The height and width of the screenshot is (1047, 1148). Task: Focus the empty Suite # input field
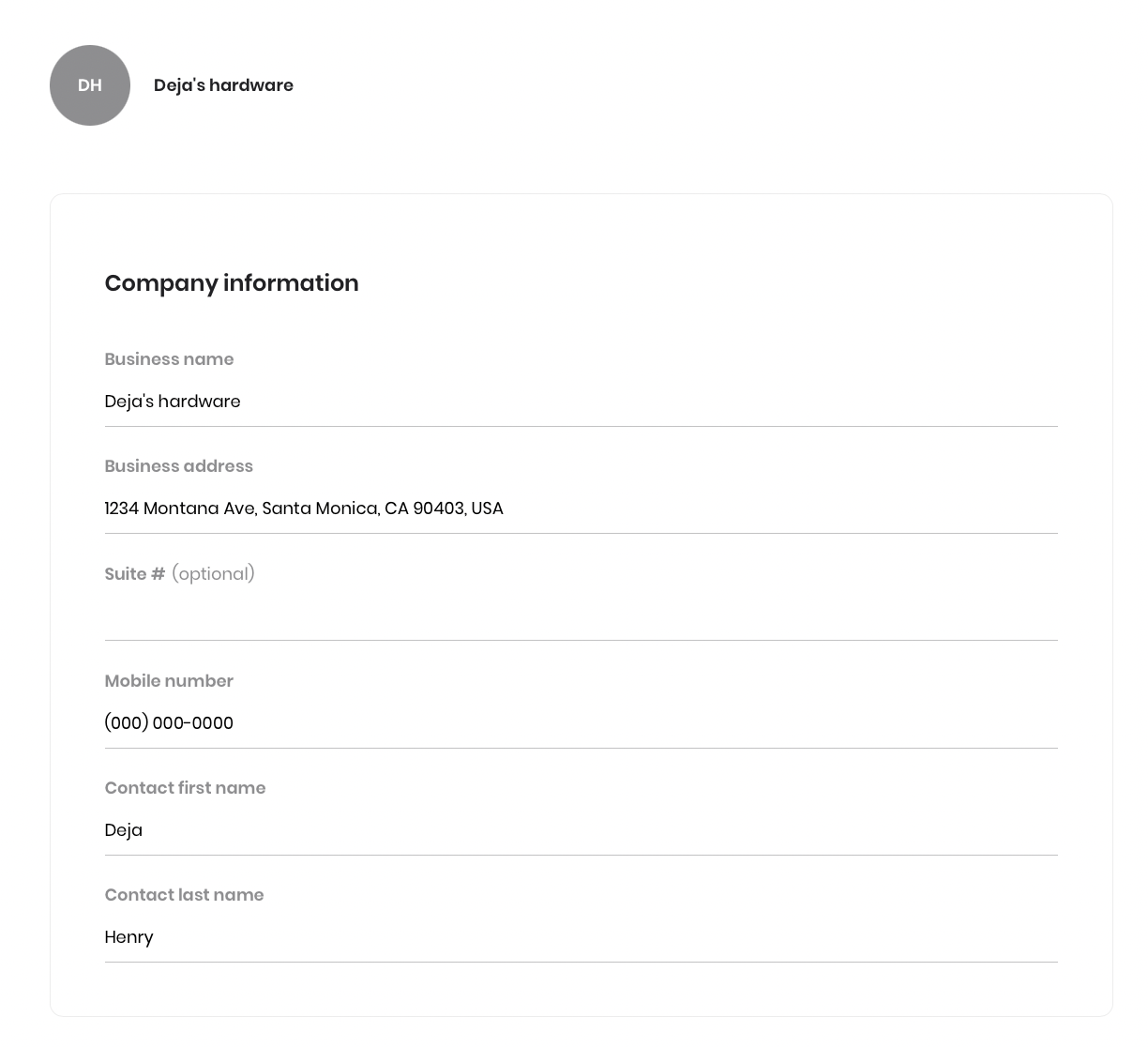click(x=582, y=615)
